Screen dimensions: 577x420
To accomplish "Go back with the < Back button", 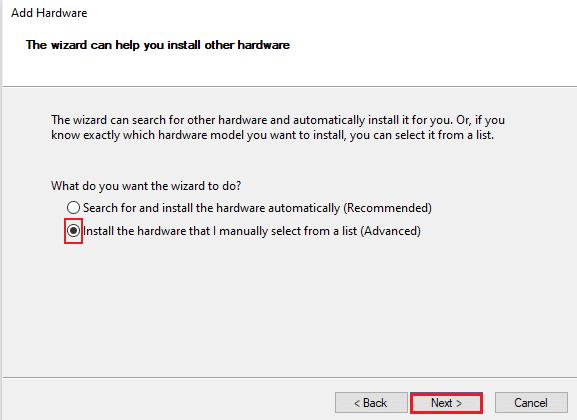I will (x=371, y=403).
